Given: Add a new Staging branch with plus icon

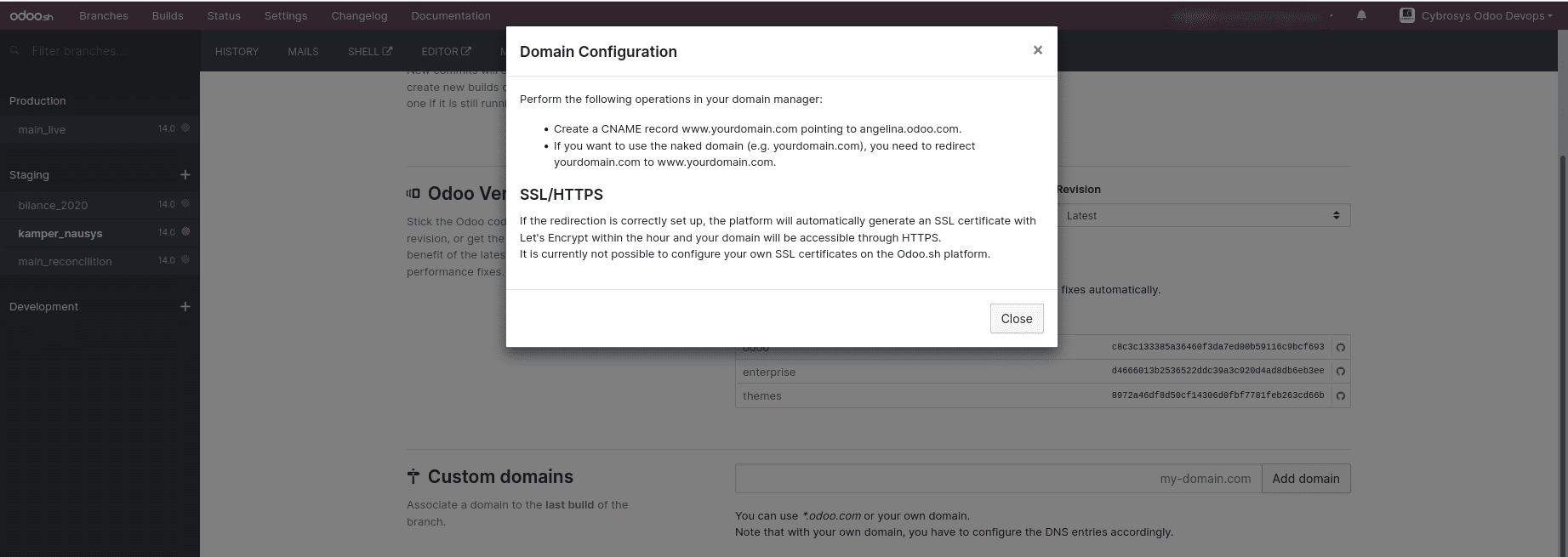Looking at the screenshot, I should pos(185,174).
